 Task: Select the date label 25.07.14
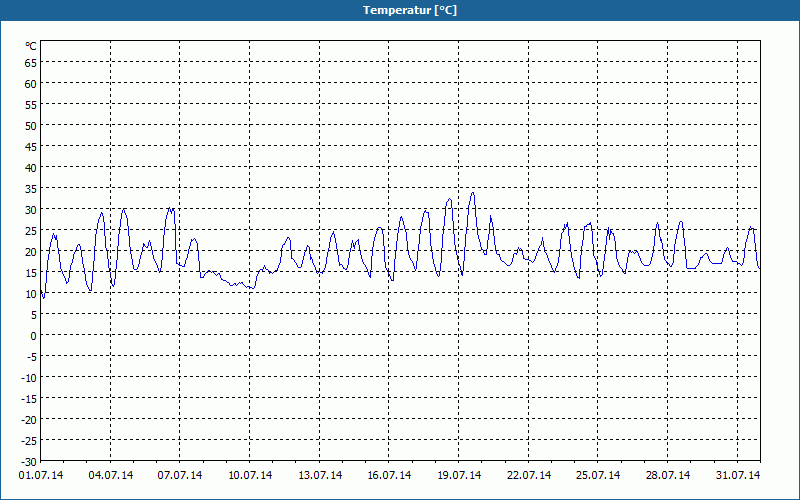(x=598, y=475)
